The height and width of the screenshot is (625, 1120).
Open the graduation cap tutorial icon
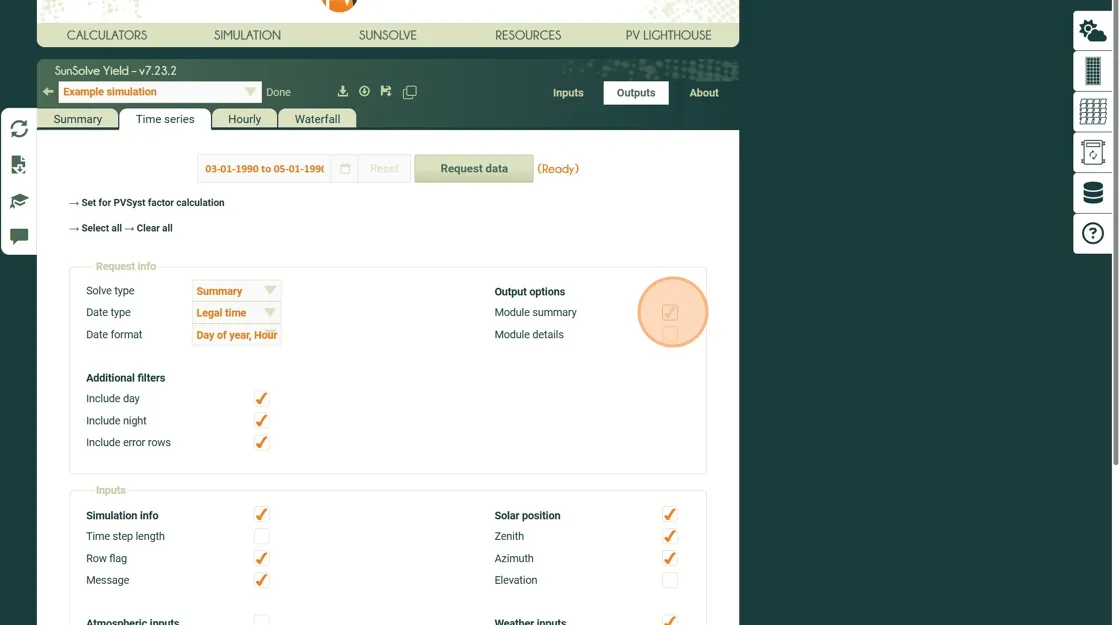coord(19,201)
